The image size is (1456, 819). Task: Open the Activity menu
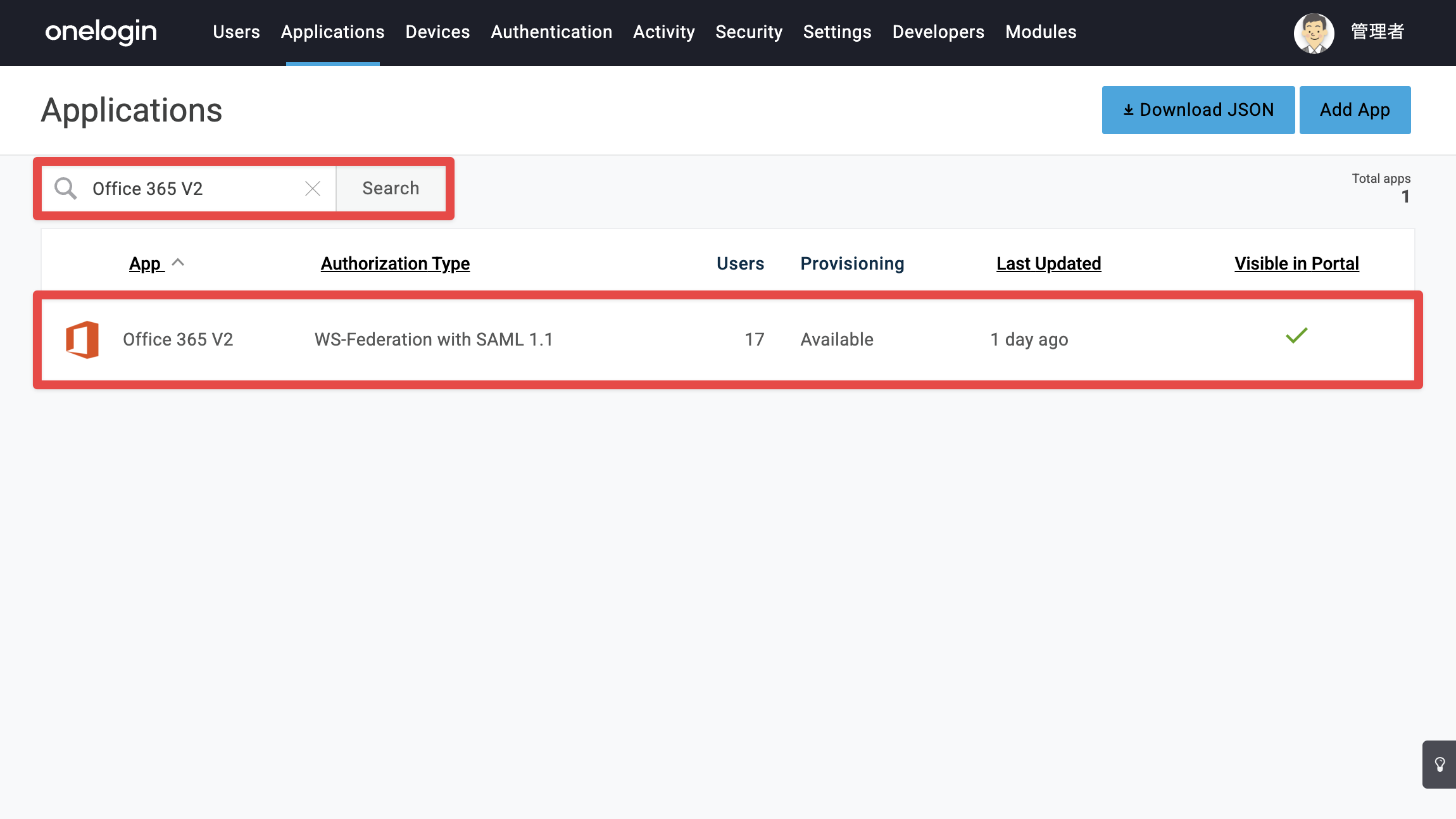pos(664,32)
